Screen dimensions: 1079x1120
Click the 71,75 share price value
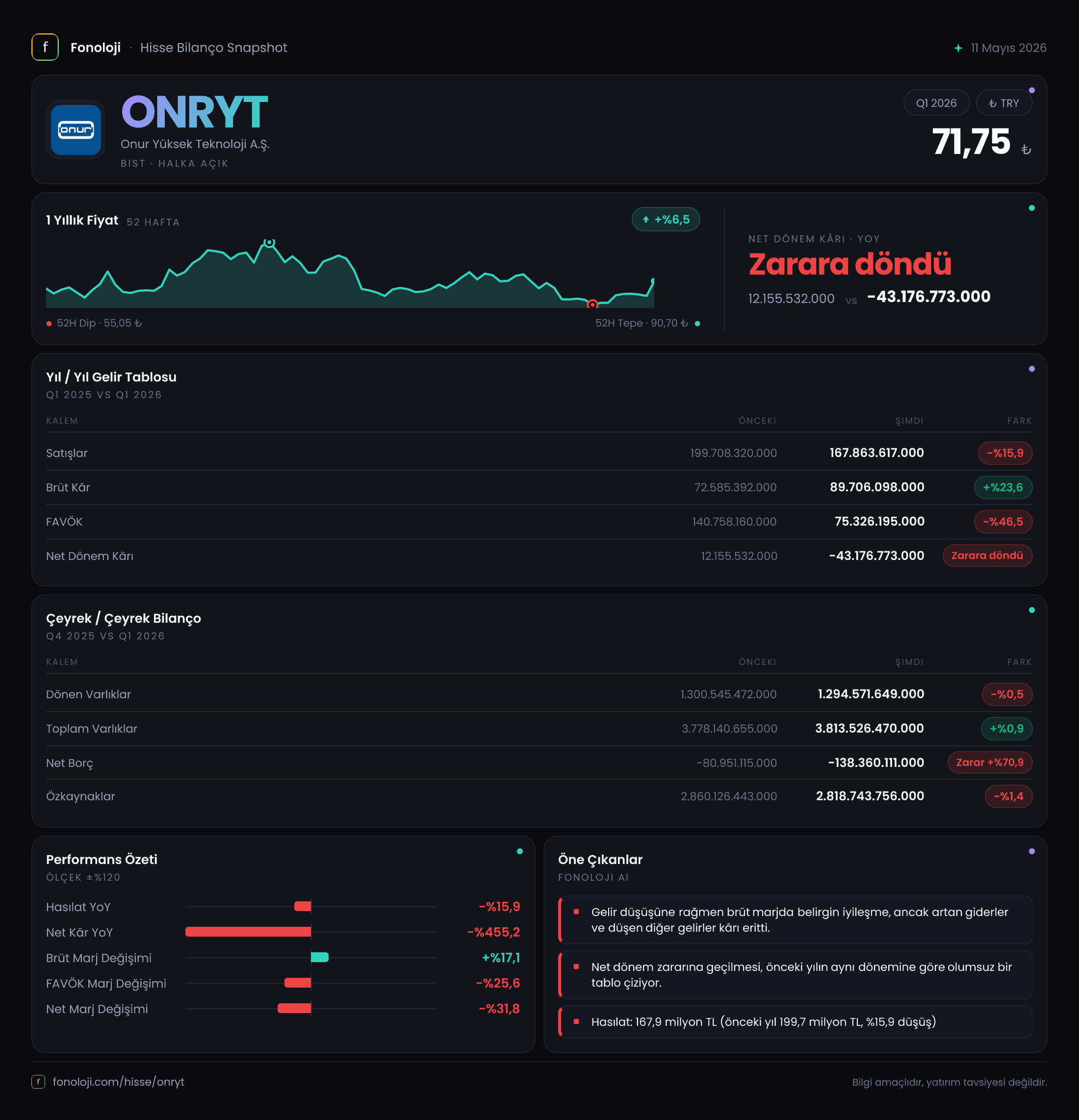pyautogui.click(x=972, y=142)
